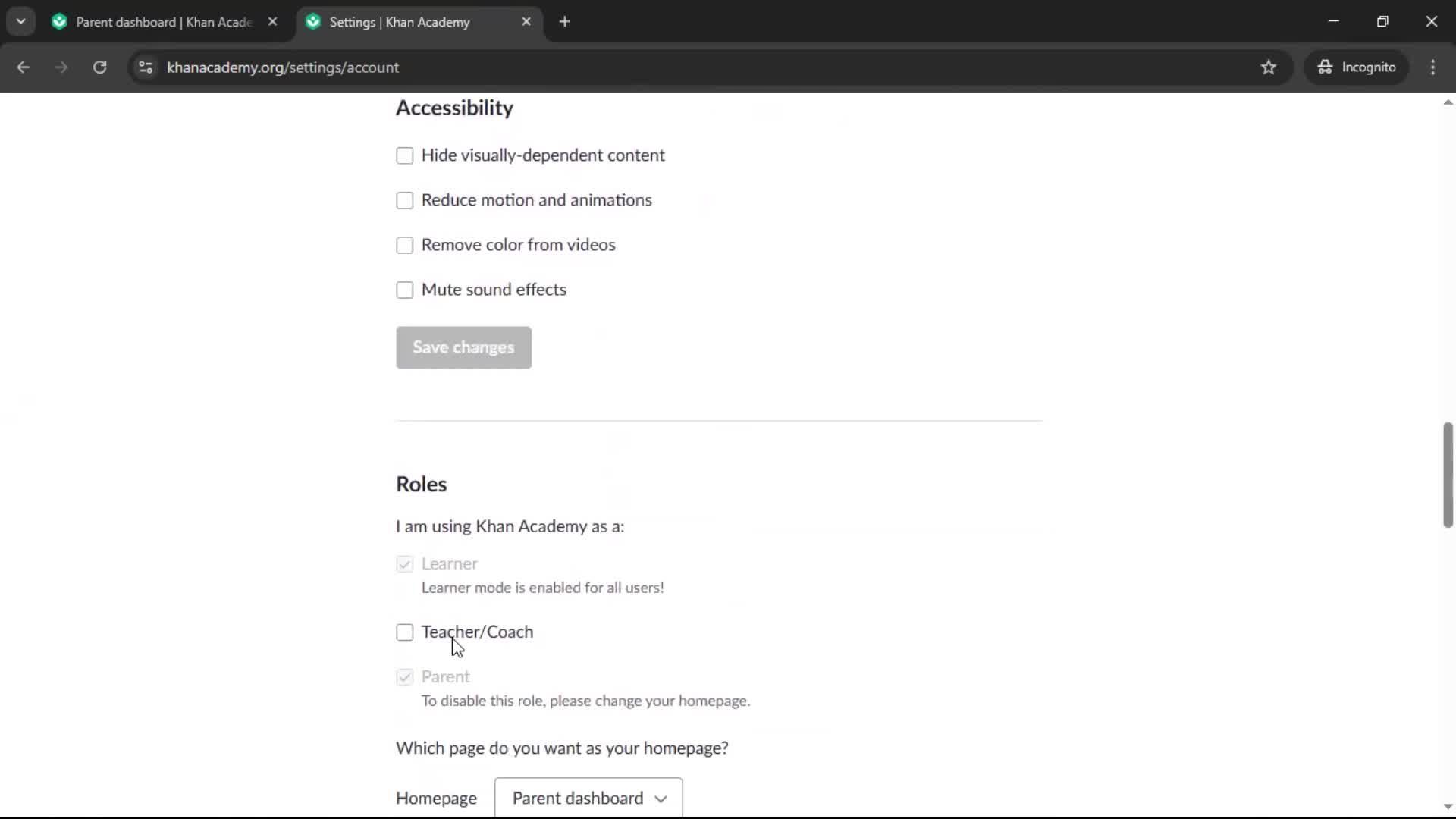The image size is (1456, 819).
Task: Check Remove color from videos
Action: coord(405,245)
